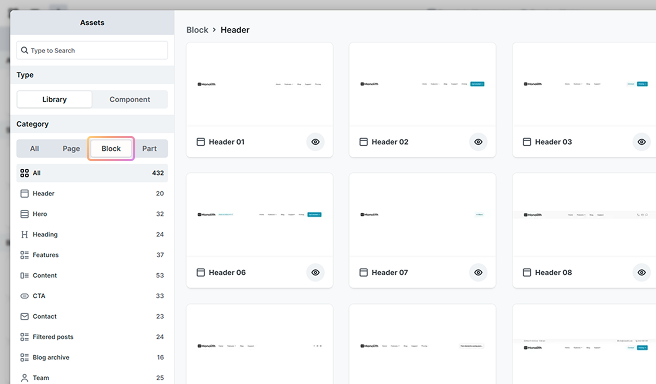
Task: Click the block icon next to Header 03
Action: (527, 142)
